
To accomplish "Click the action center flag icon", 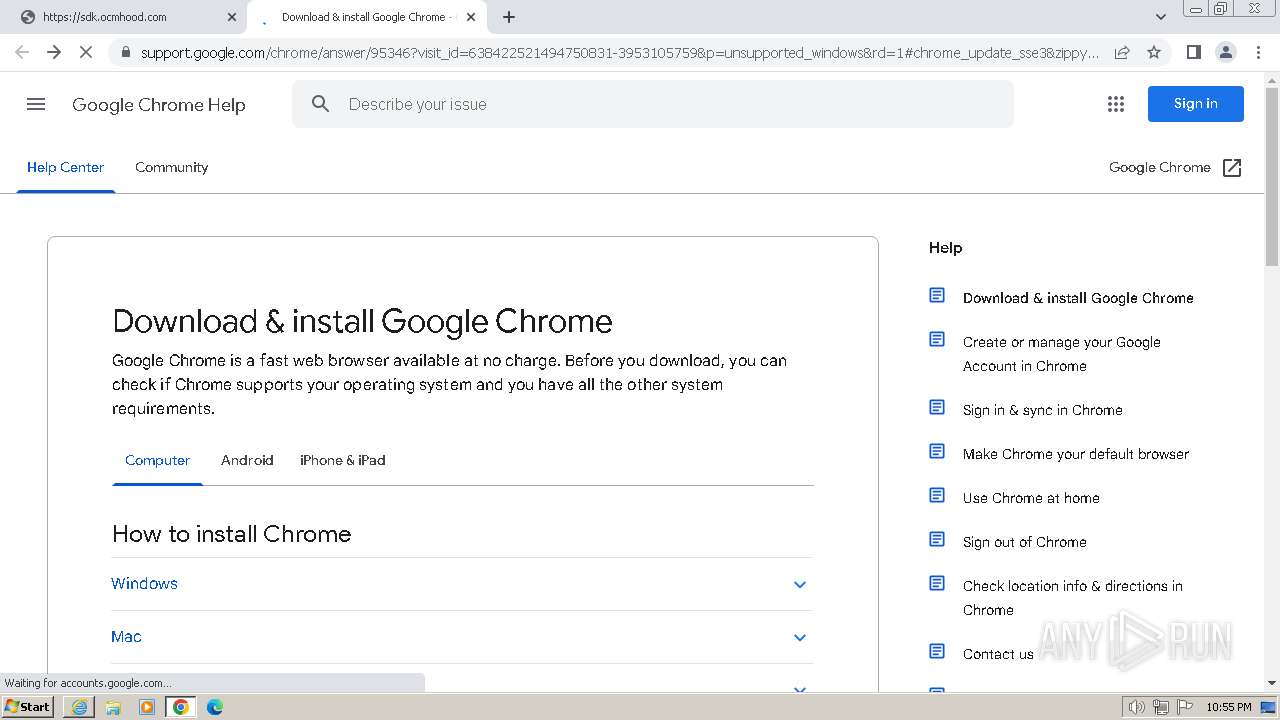I will coord(1185,707).
